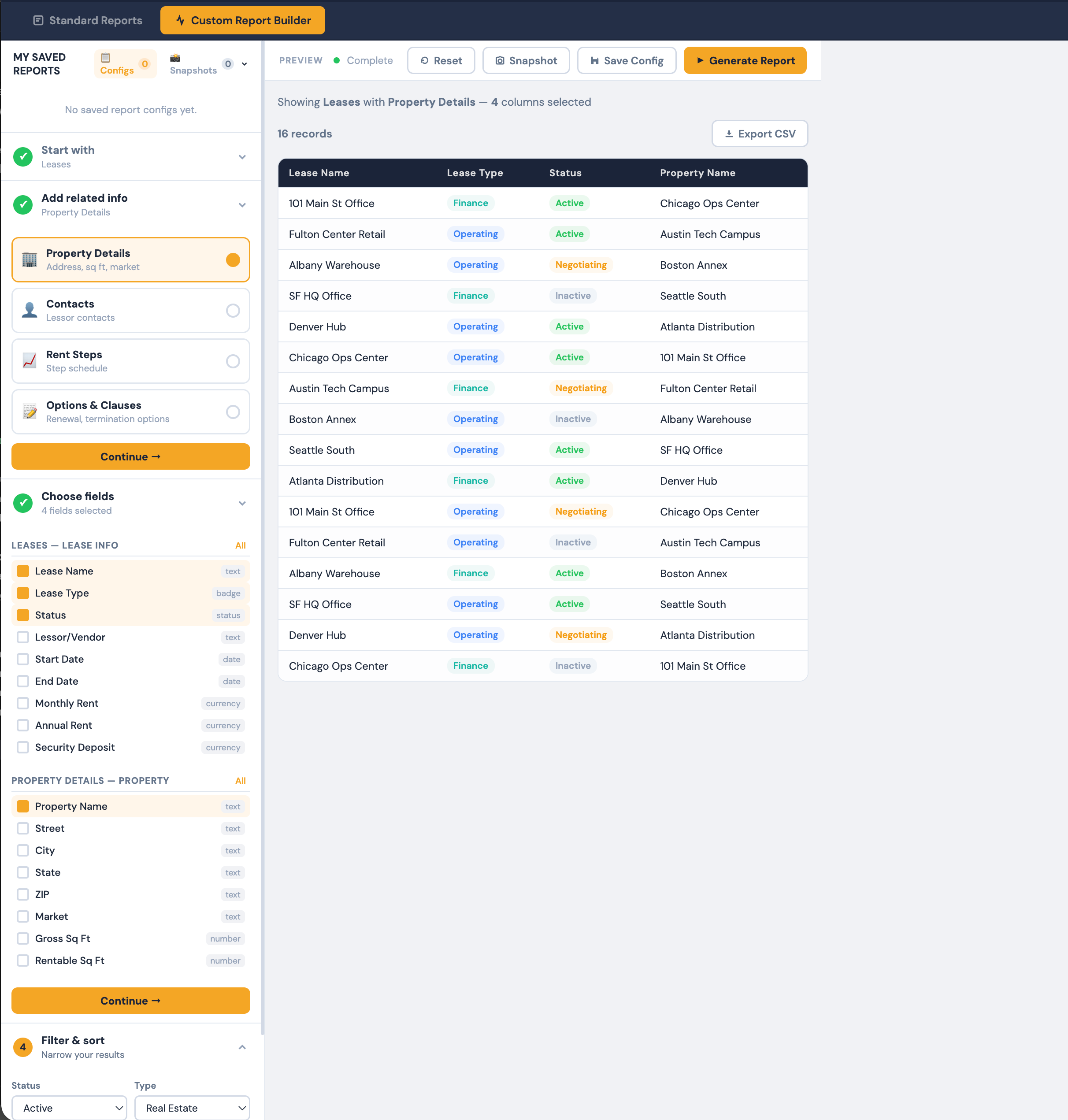This screenshot has height=1120, width=1068.
Task: Click the Snapshot camera icon in preview toolbar
Action: tap(501, 60)
